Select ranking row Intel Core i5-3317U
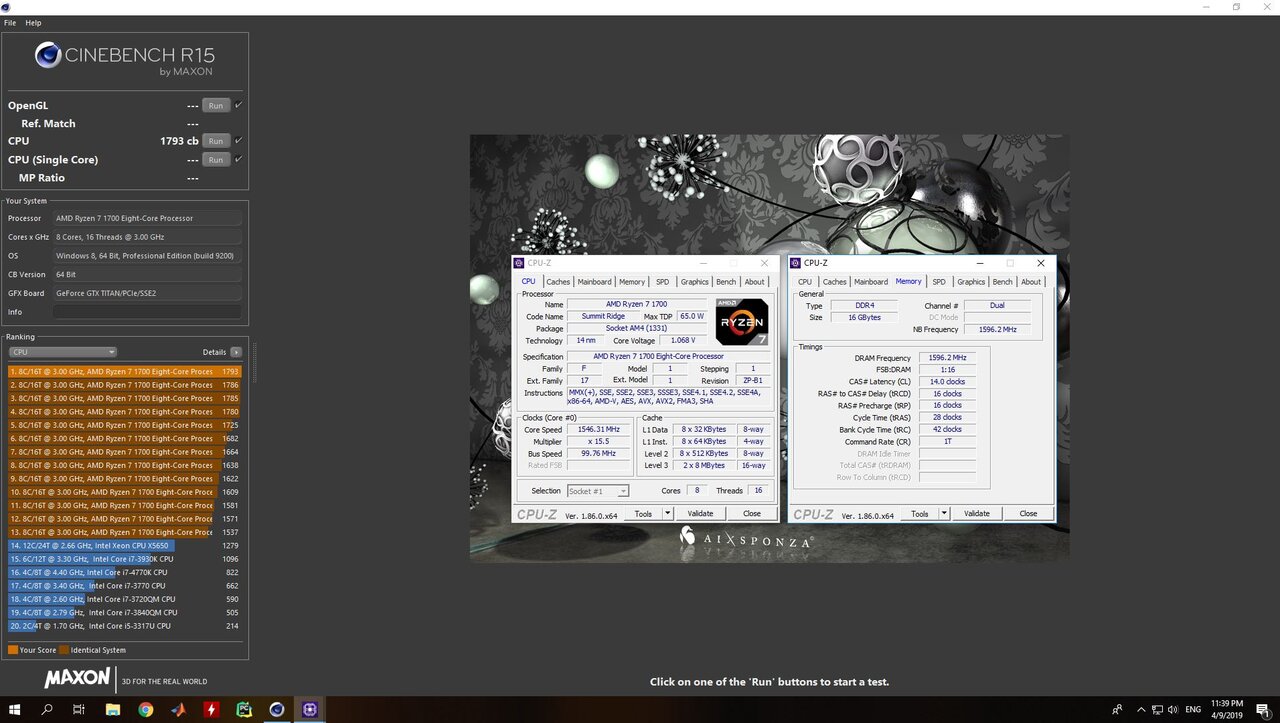Image resolution: width=1280 pixels, height=723 pixels. click(125, 626)
